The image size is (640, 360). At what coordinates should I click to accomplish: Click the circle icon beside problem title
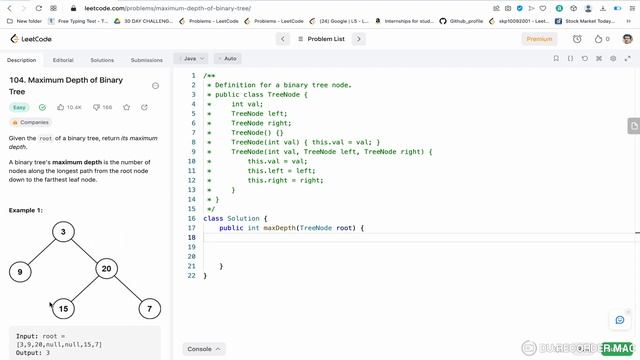pos(156,86)
